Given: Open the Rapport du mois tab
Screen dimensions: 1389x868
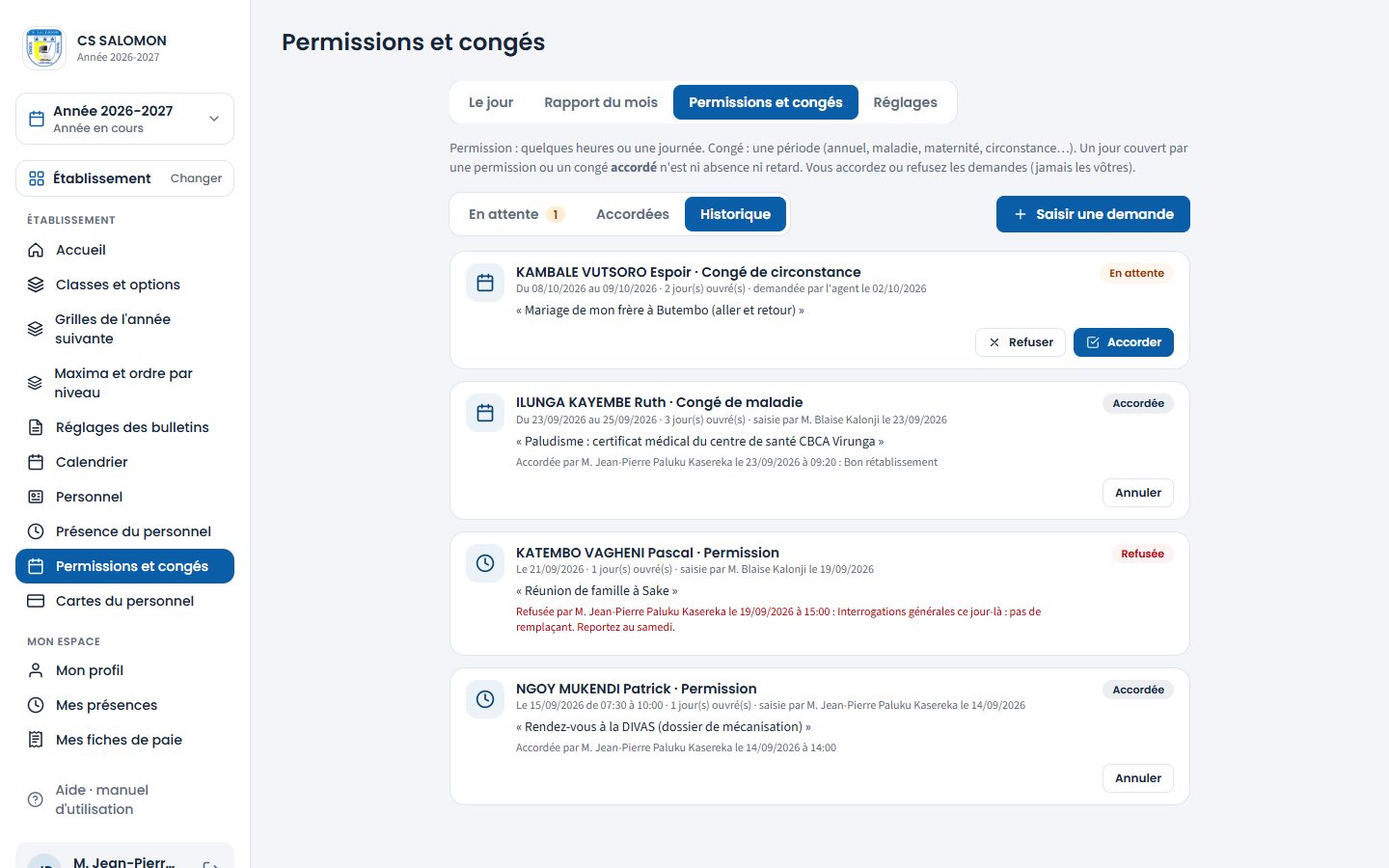Looking at the screenshot, I should click(x=601, y=102).
